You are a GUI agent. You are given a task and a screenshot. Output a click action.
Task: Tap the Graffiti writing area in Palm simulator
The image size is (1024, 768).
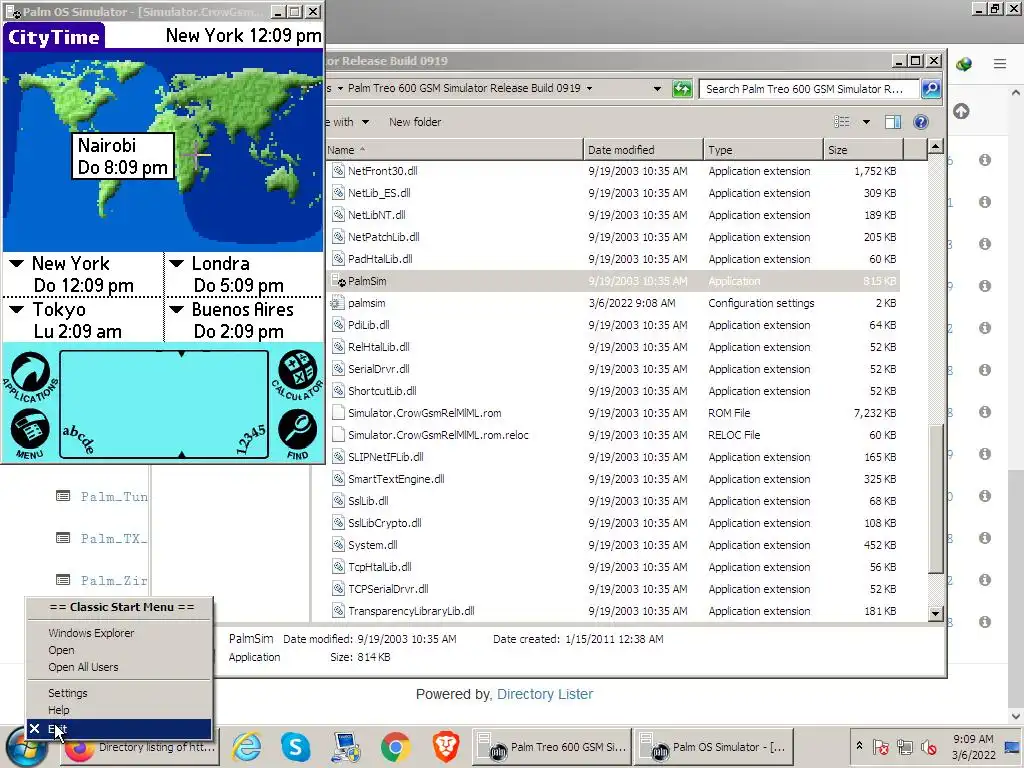tap(164, 404)
